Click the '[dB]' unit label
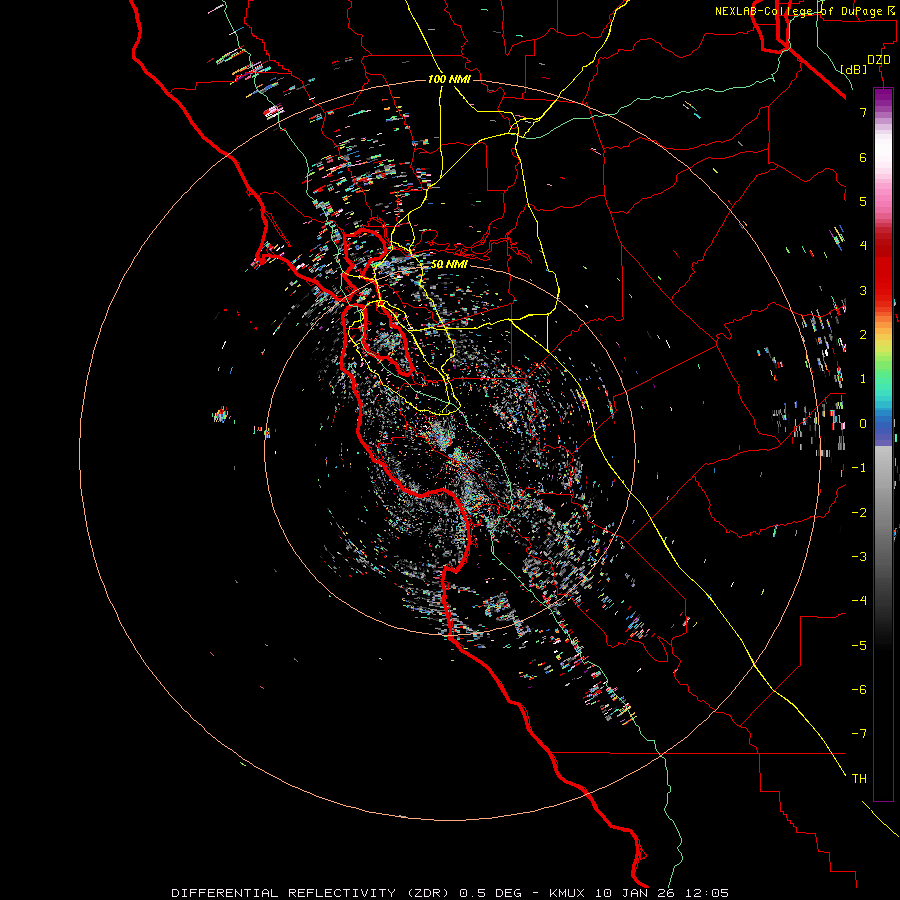900x900 pixels. (x=854, y=70)
